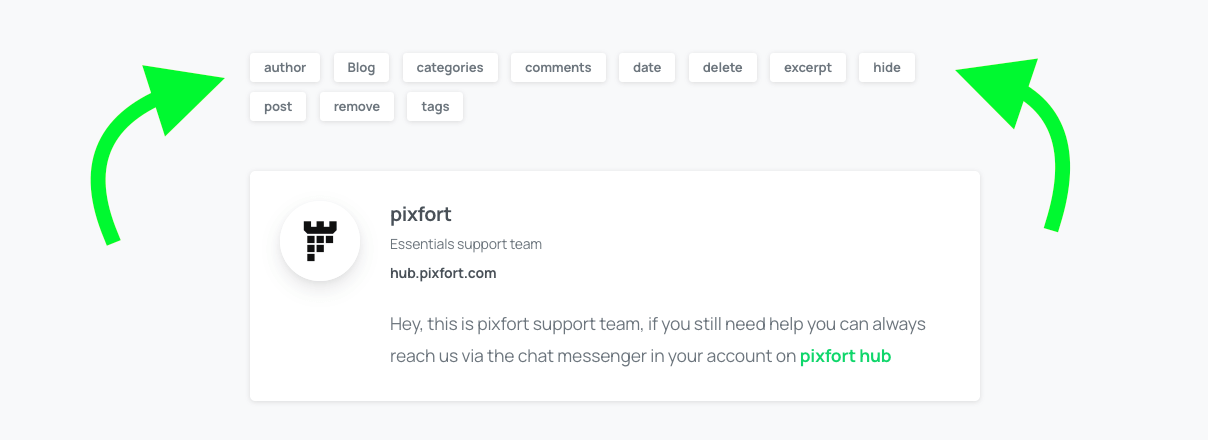Click the pixfort author name heading
Screen dimensions: 1208x440
pos(421,215)
